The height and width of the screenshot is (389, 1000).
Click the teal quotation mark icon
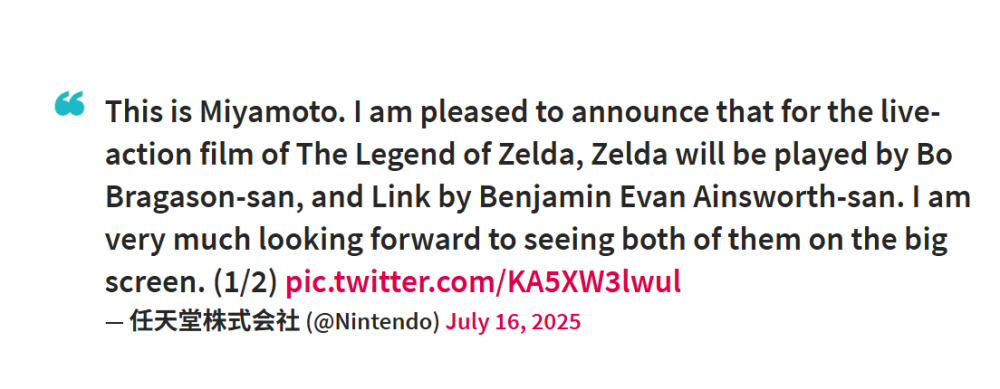(x=70, y=104)
